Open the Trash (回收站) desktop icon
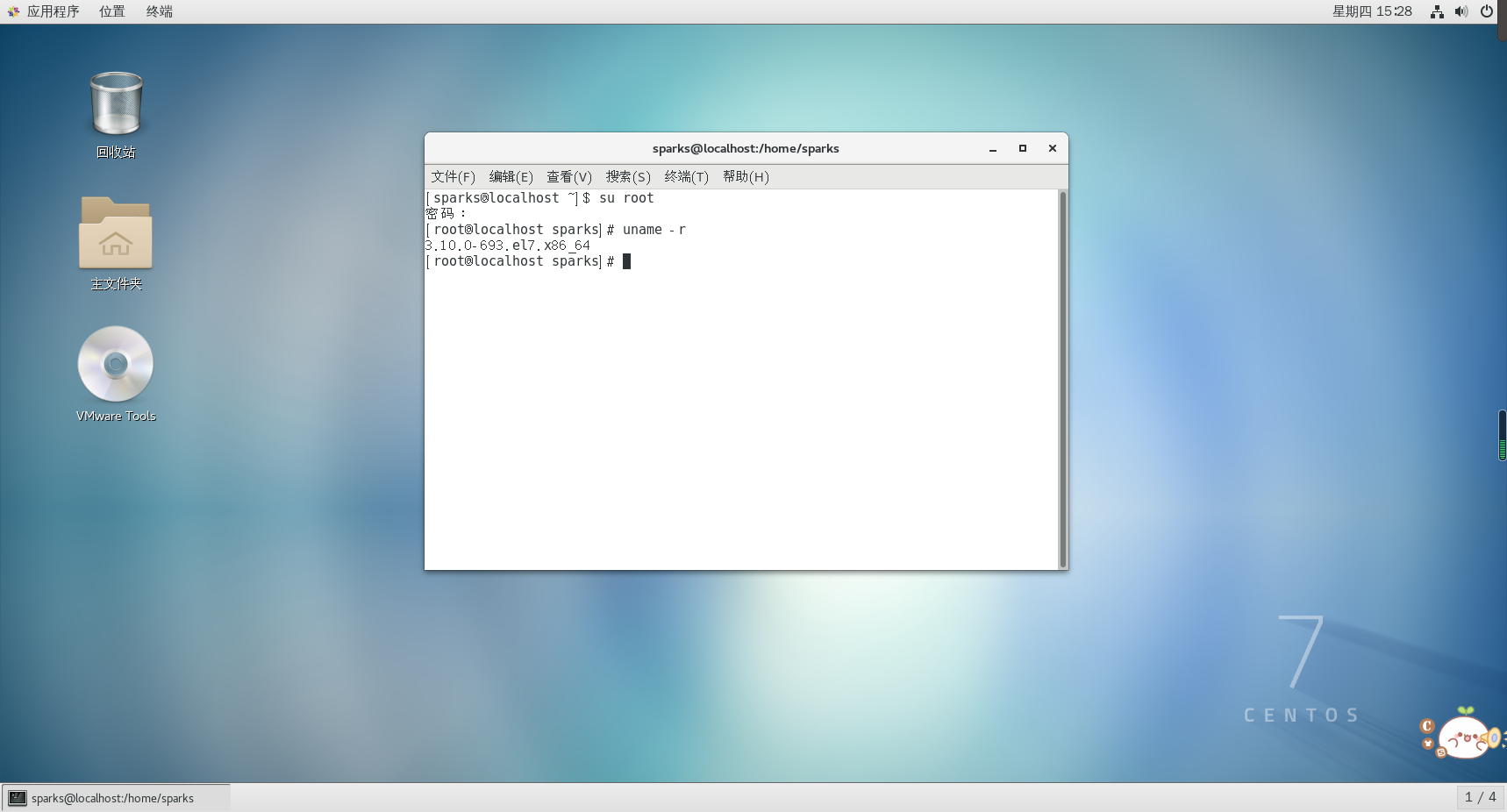The height and width of the screenshot is (812, 1507). (x=116, y=104)
